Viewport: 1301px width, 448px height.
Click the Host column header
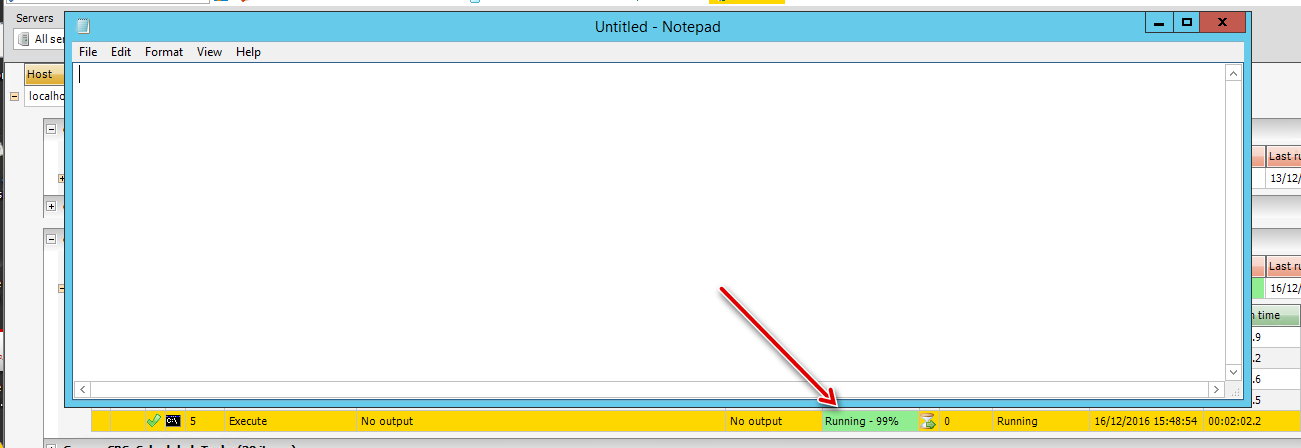coord(40,74)
